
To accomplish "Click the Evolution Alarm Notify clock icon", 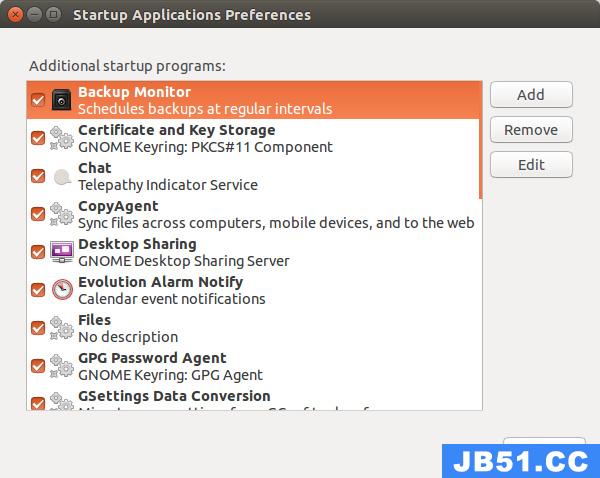I will coord(62,290).
